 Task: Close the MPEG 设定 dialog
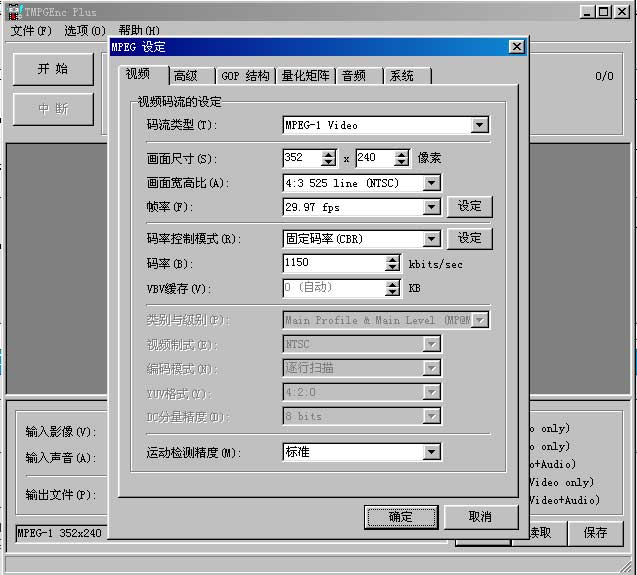click(x=517, y=47)
